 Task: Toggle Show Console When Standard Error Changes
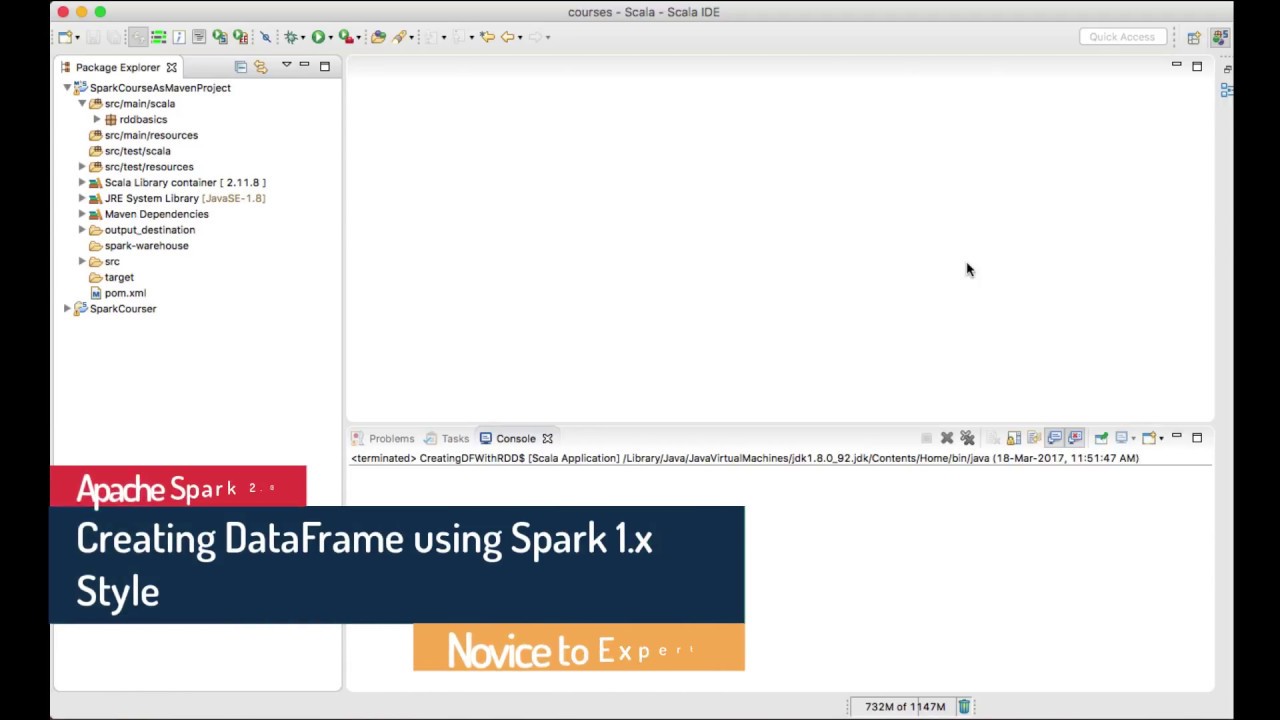click(x=1076, y=438)
